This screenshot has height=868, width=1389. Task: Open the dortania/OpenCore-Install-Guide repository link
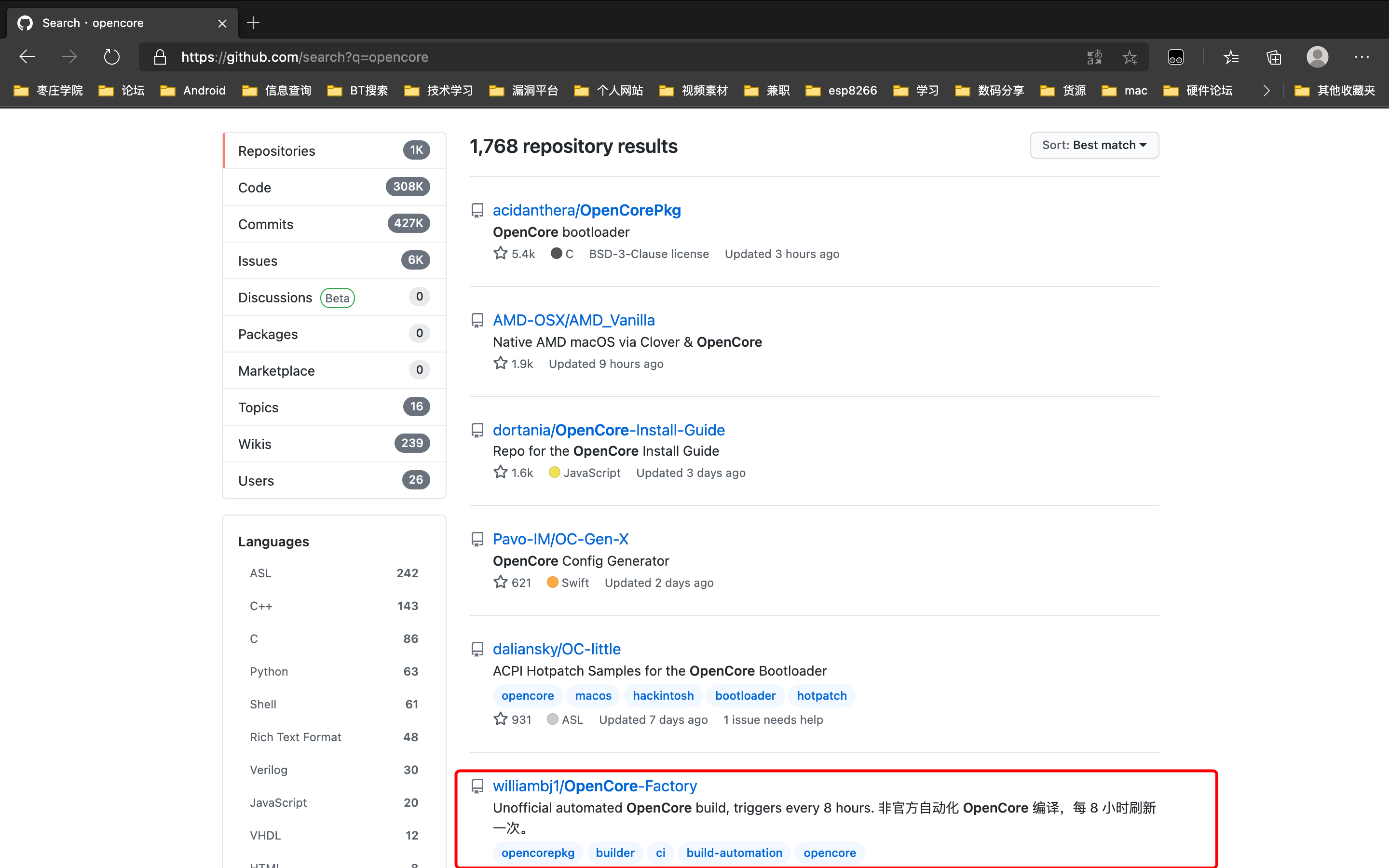point(608,430)
